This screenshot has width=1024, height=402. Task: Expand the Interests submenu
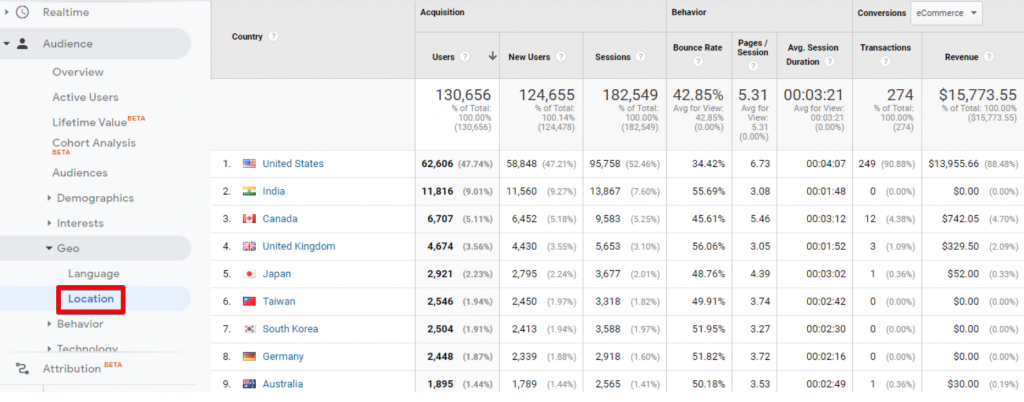49,223
